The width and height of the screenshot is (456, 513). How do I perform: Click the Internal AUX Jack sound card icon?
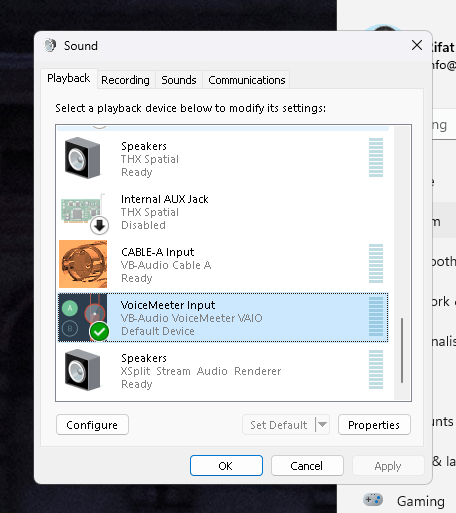[x=81, y=210]
